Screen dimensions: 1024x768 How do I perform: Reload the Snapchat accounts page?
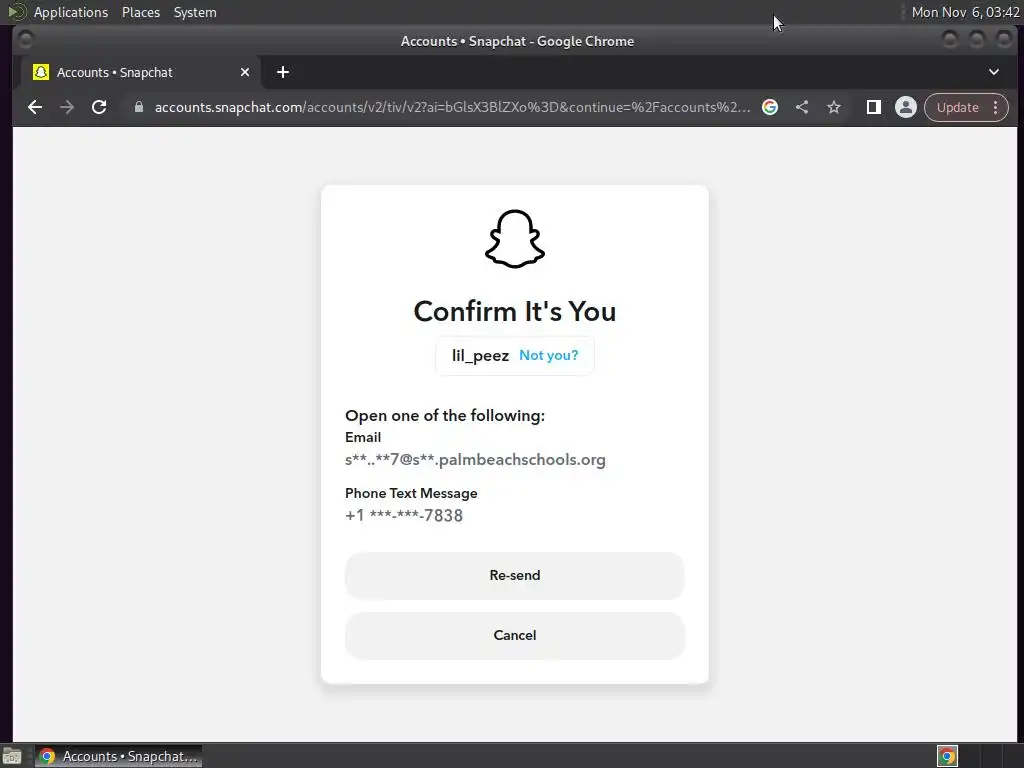point(99,107)
